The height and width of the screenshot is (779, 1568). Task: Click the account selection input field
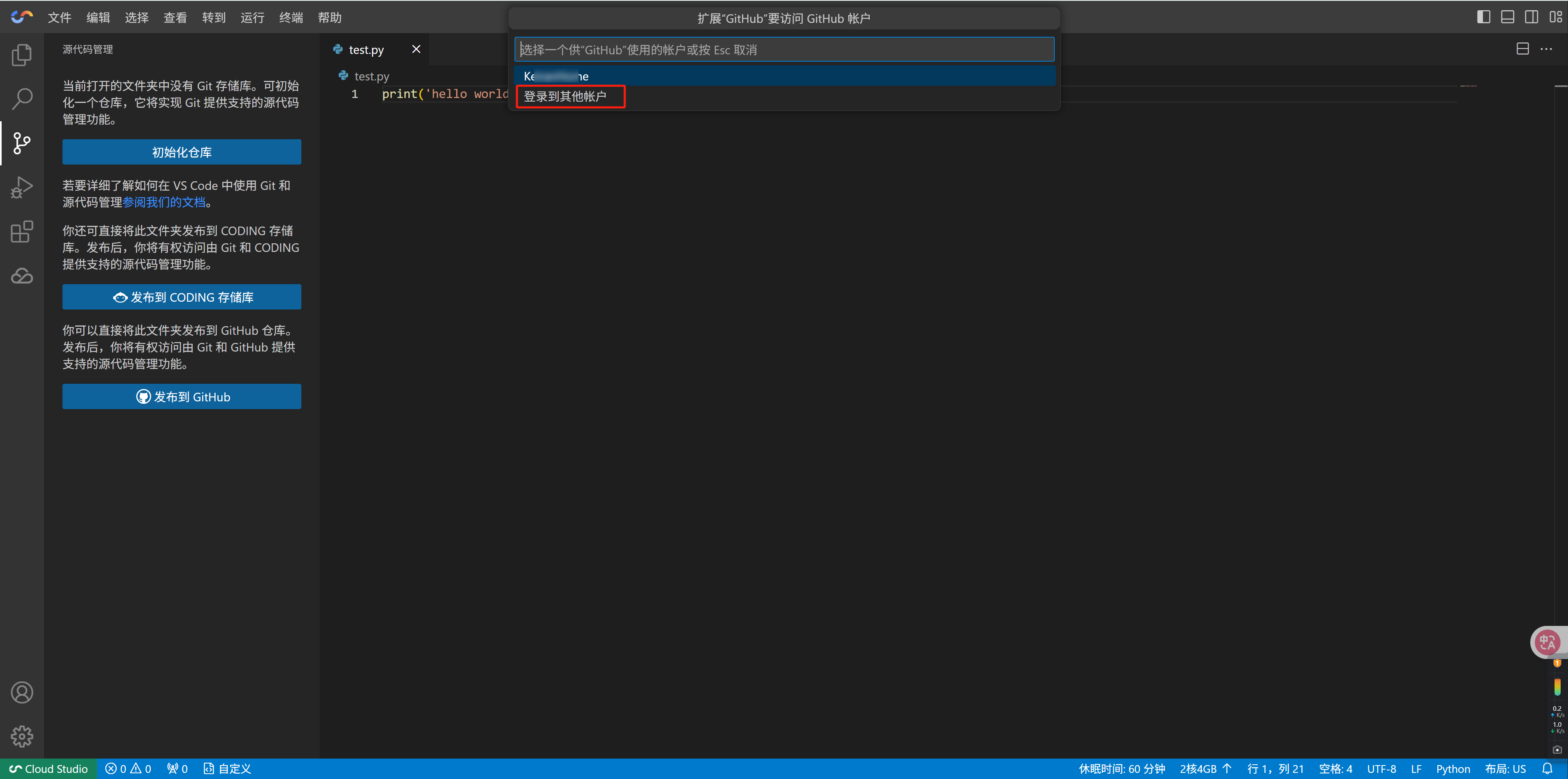coord(784,49)
